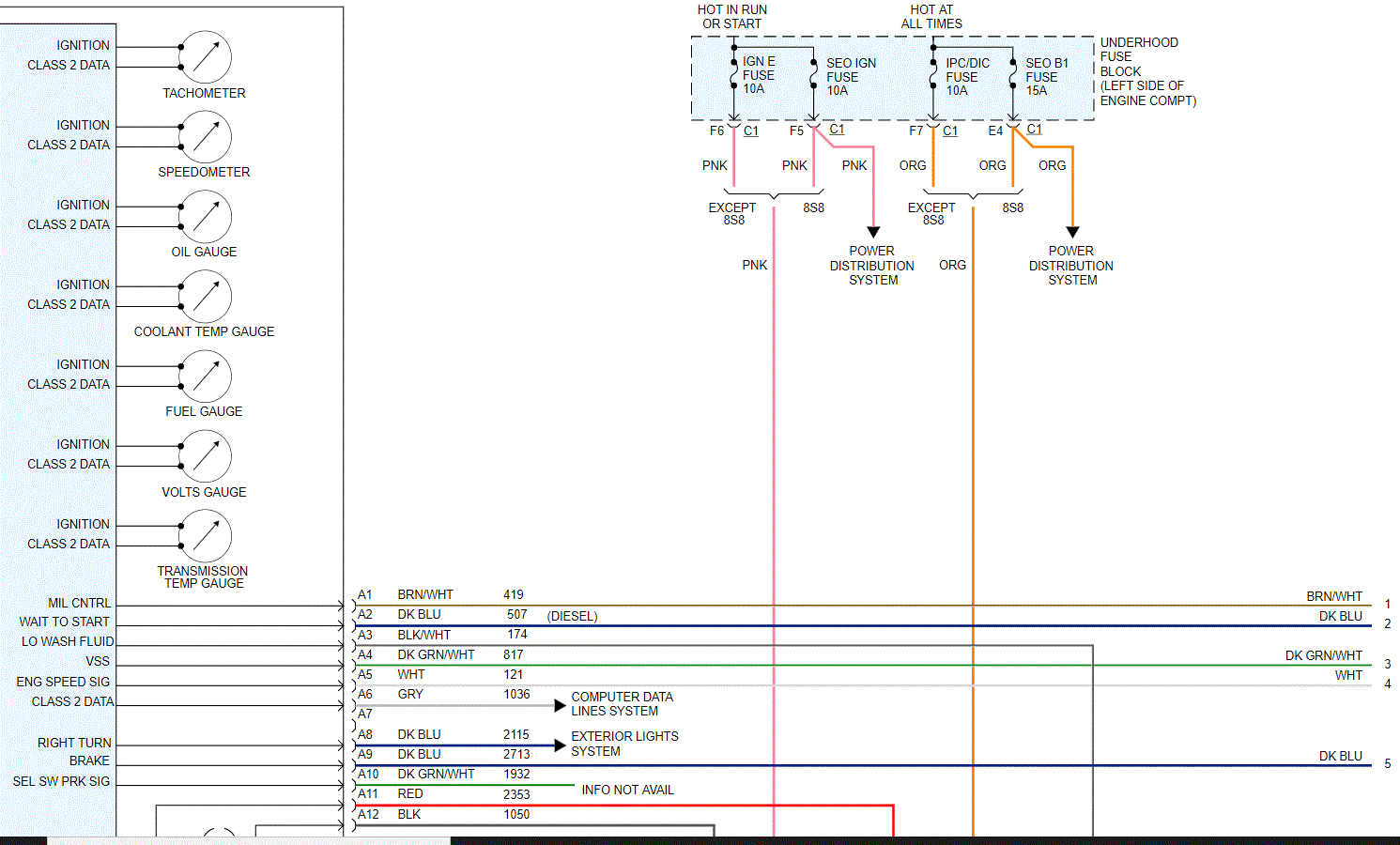Select the INFO NOT AVAIL text

[x=627, y=790]
